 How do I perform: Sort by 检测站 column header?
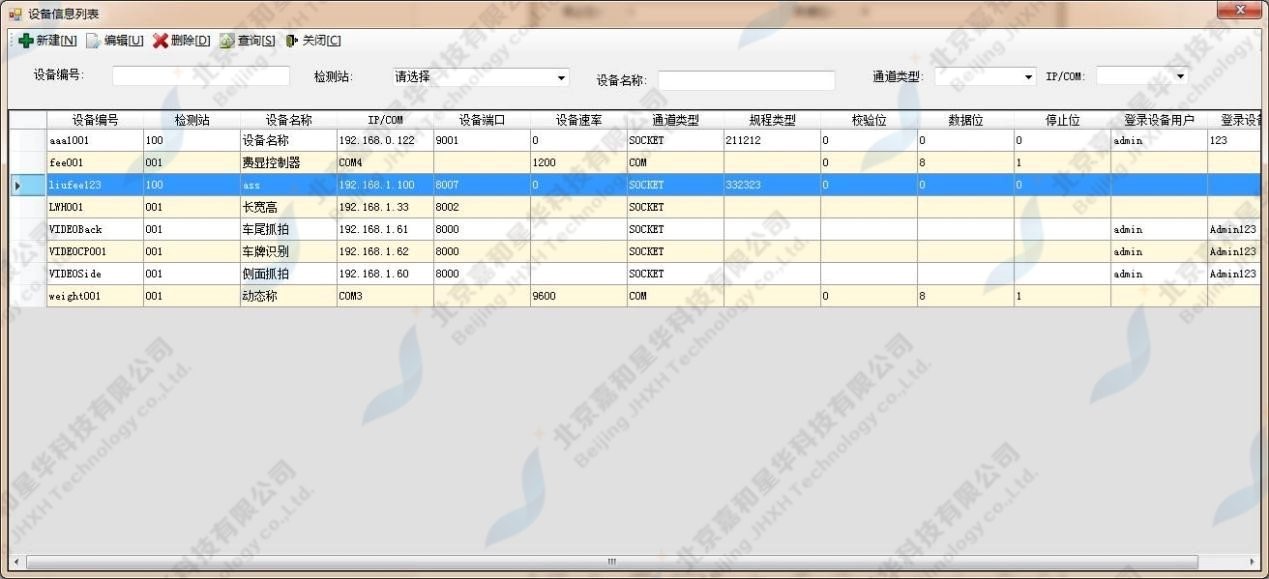point(192,120)
